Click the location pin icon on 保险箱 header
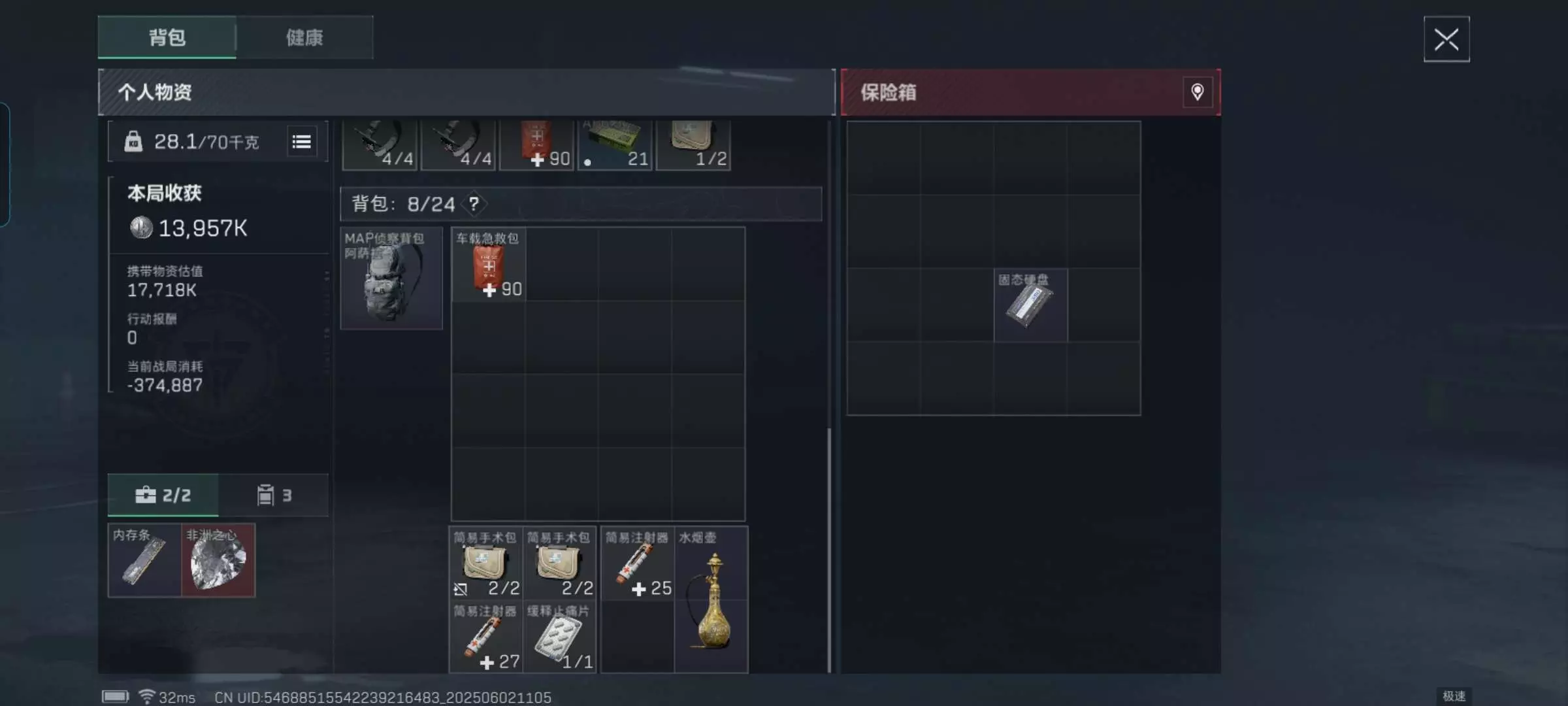 pyautogui.click(x=1197, y=92)
